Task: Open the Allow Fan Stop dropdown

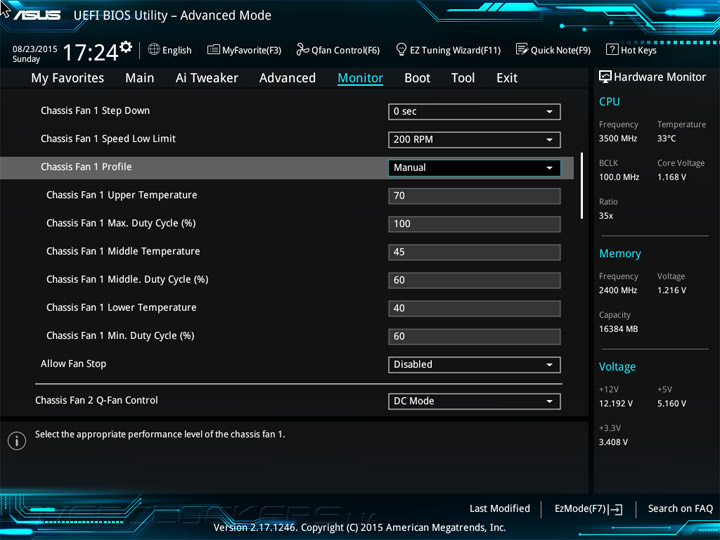Action: point(474,365)
